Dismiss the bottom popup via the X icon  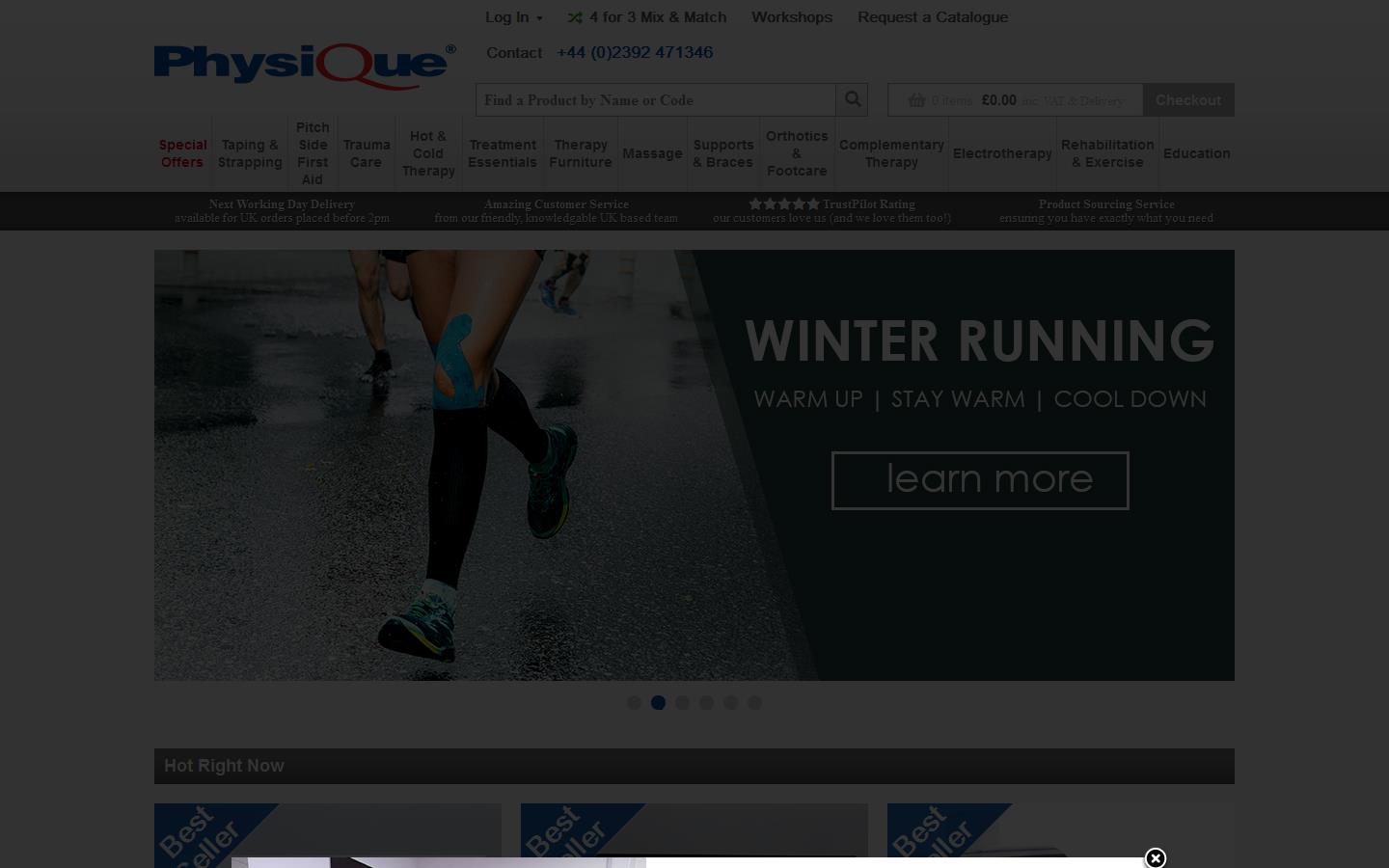click(x=1155, y=858)
